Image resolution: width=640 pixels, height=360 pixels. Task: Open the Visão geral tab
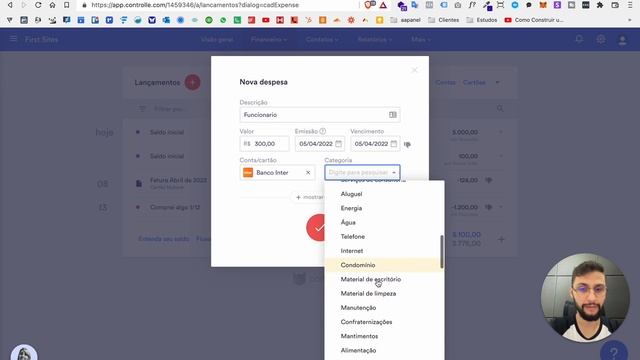point(217,40)
